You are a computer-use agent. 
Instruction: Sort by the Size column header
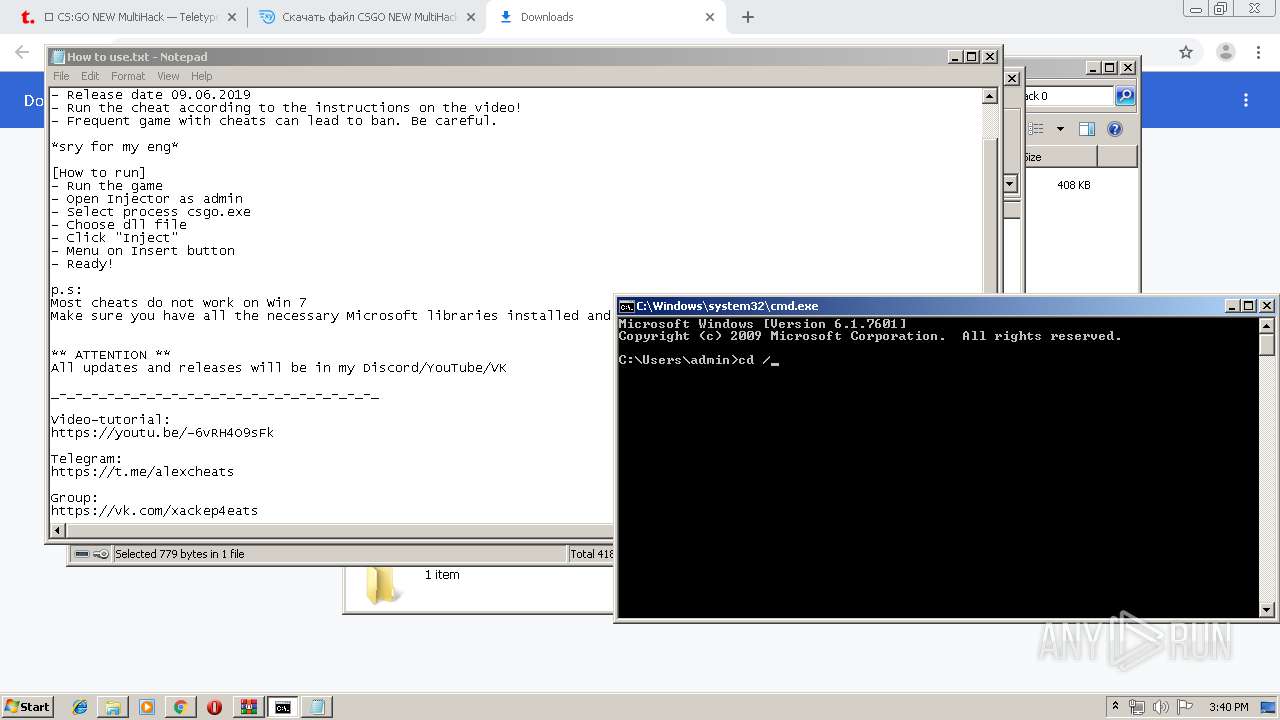1060,157
